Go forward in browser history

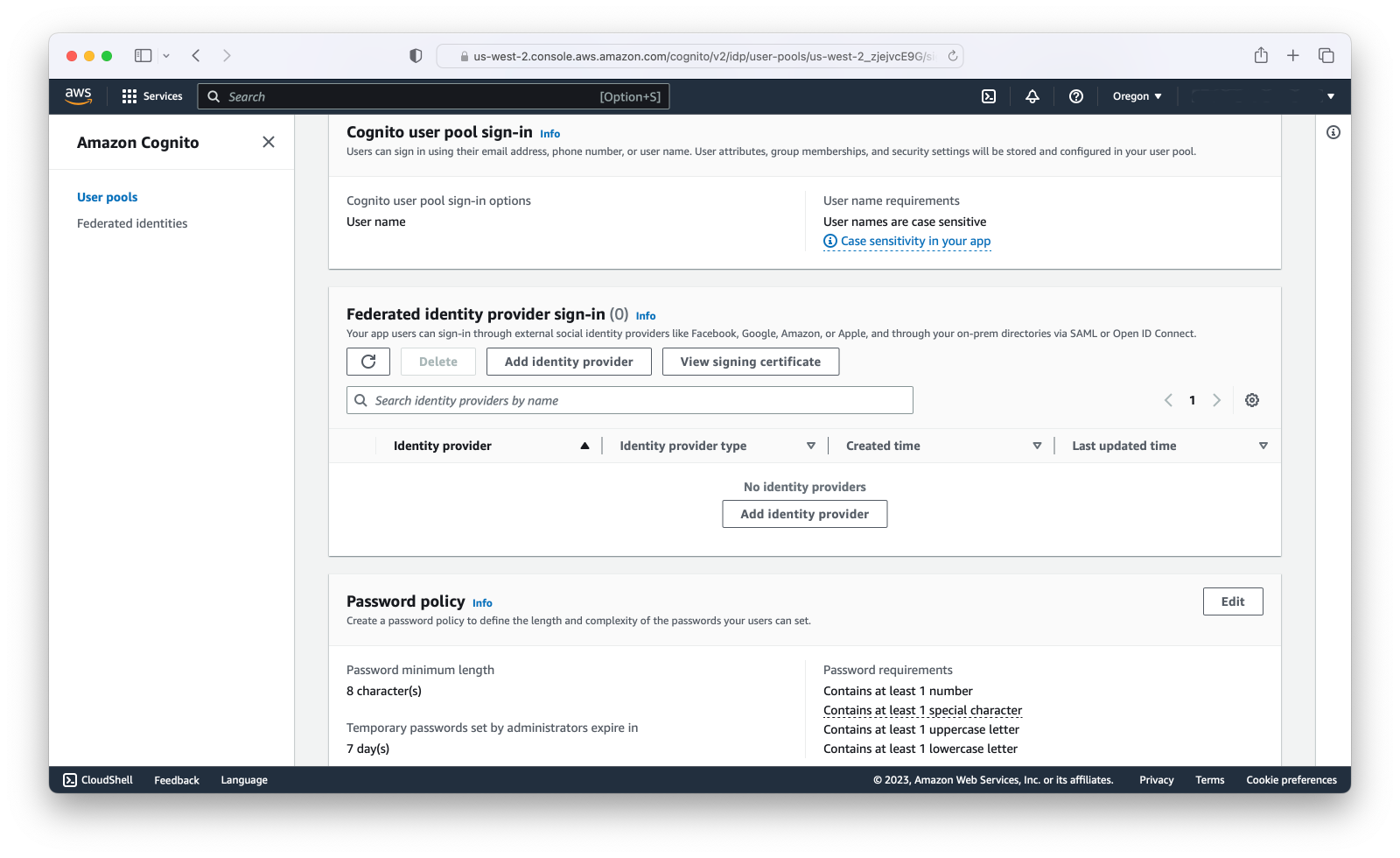pos(227,56)
